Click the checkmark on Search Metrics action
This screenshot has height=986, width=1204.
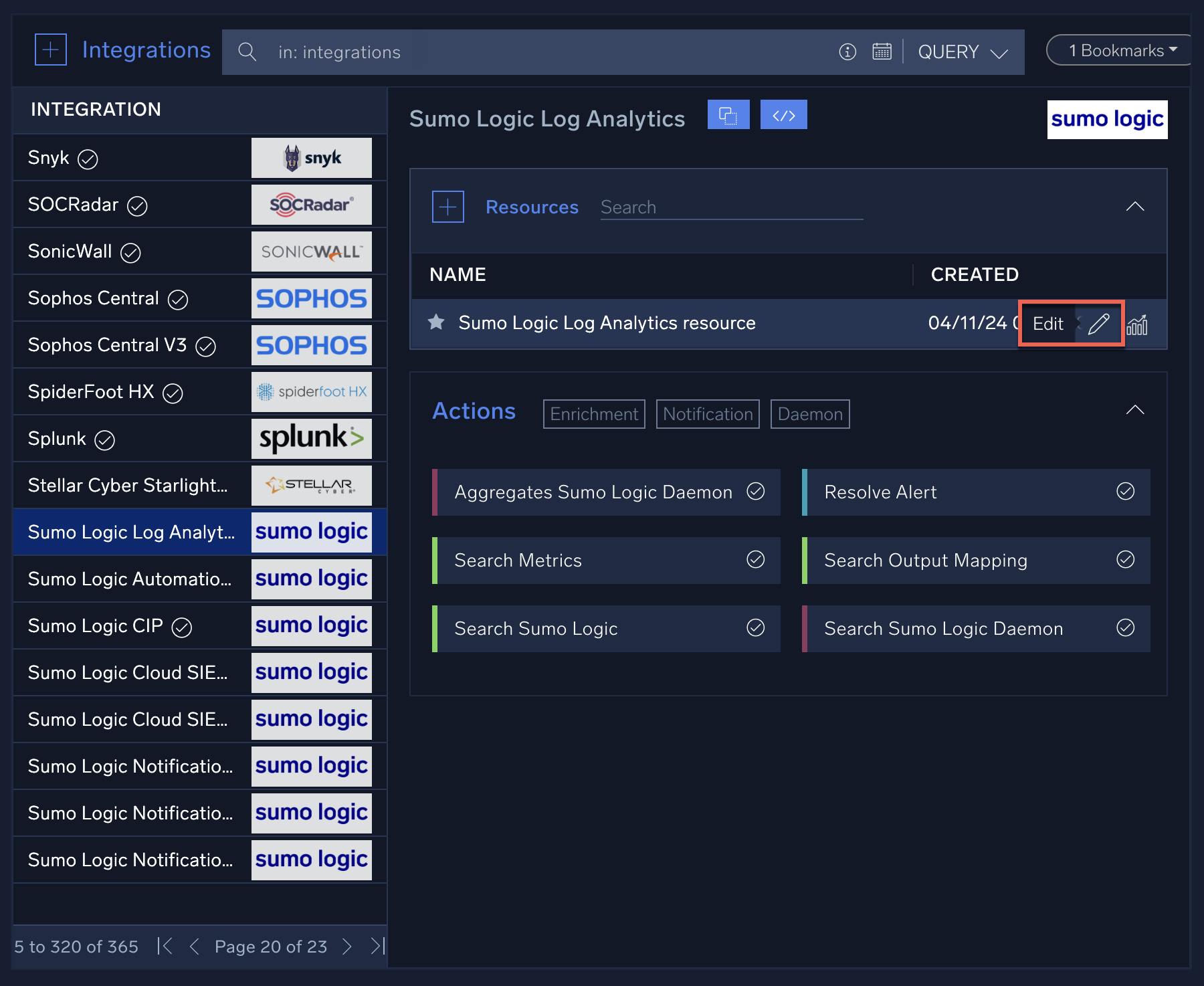click(x=756, y=560)
